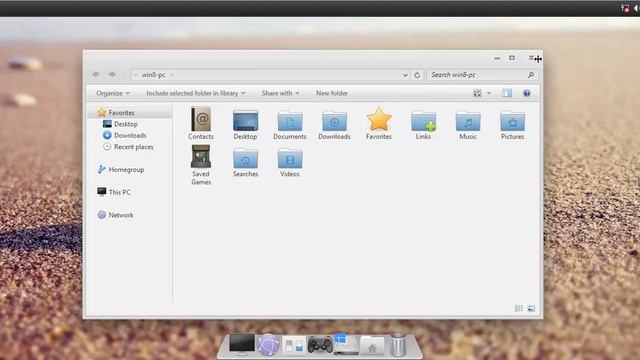
Task: Go forward with the forward arrow
Action: pyautogui.click(x=112, y=74)
